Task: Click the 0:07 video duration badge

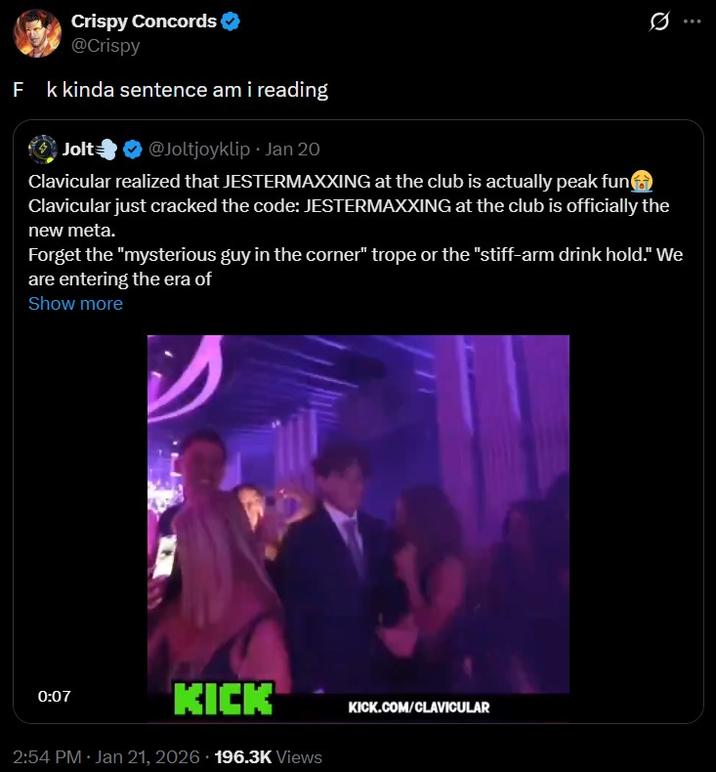Action: [54, 696]
